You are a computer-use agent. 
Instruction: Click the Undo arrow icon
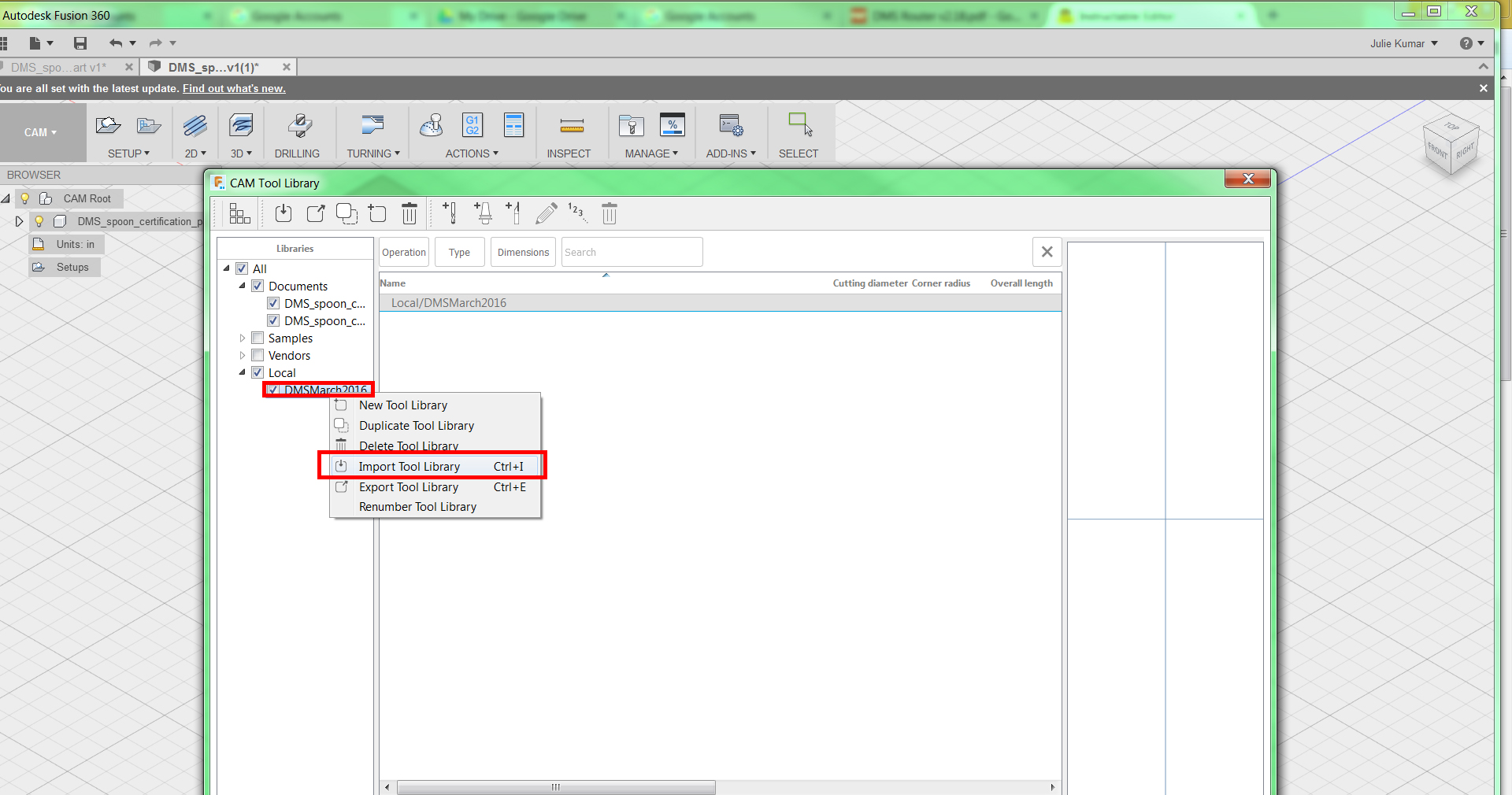pos(116,43)
